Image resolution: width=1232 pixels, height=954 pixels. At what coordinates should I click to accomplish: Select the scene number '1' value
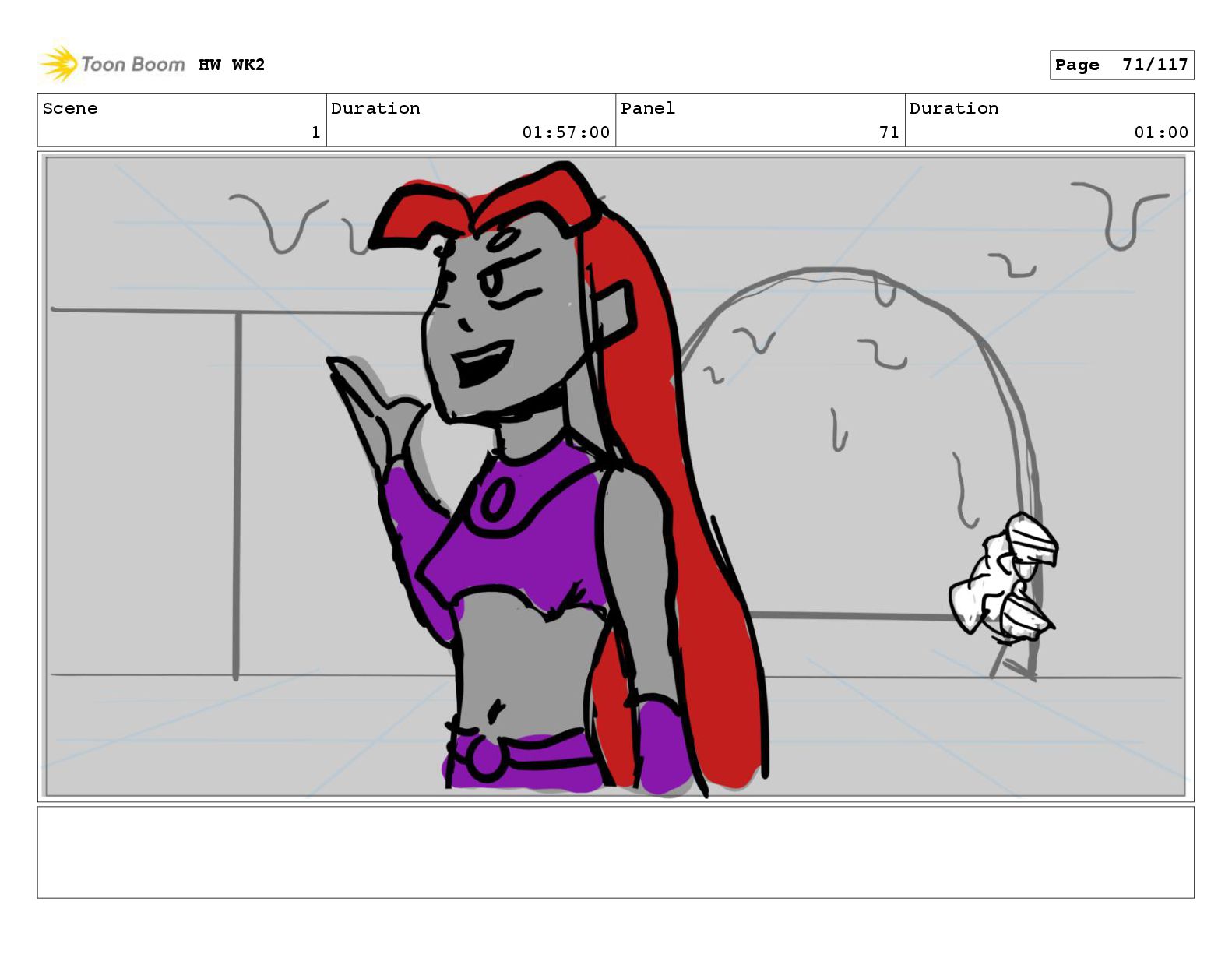[x=315, y=132]
